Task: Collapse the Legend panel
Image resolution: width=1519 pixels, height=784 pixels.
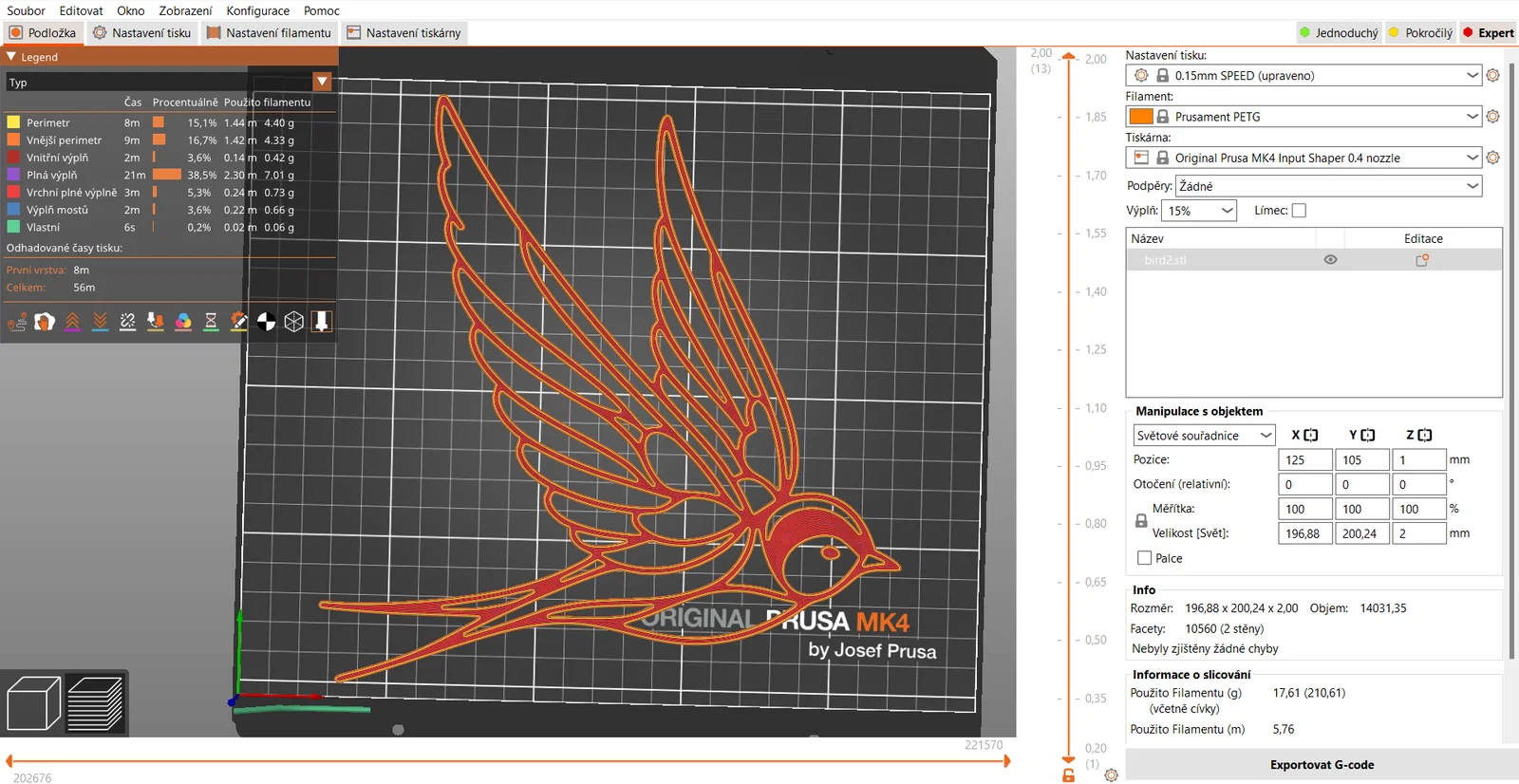Action: point(11,57)
